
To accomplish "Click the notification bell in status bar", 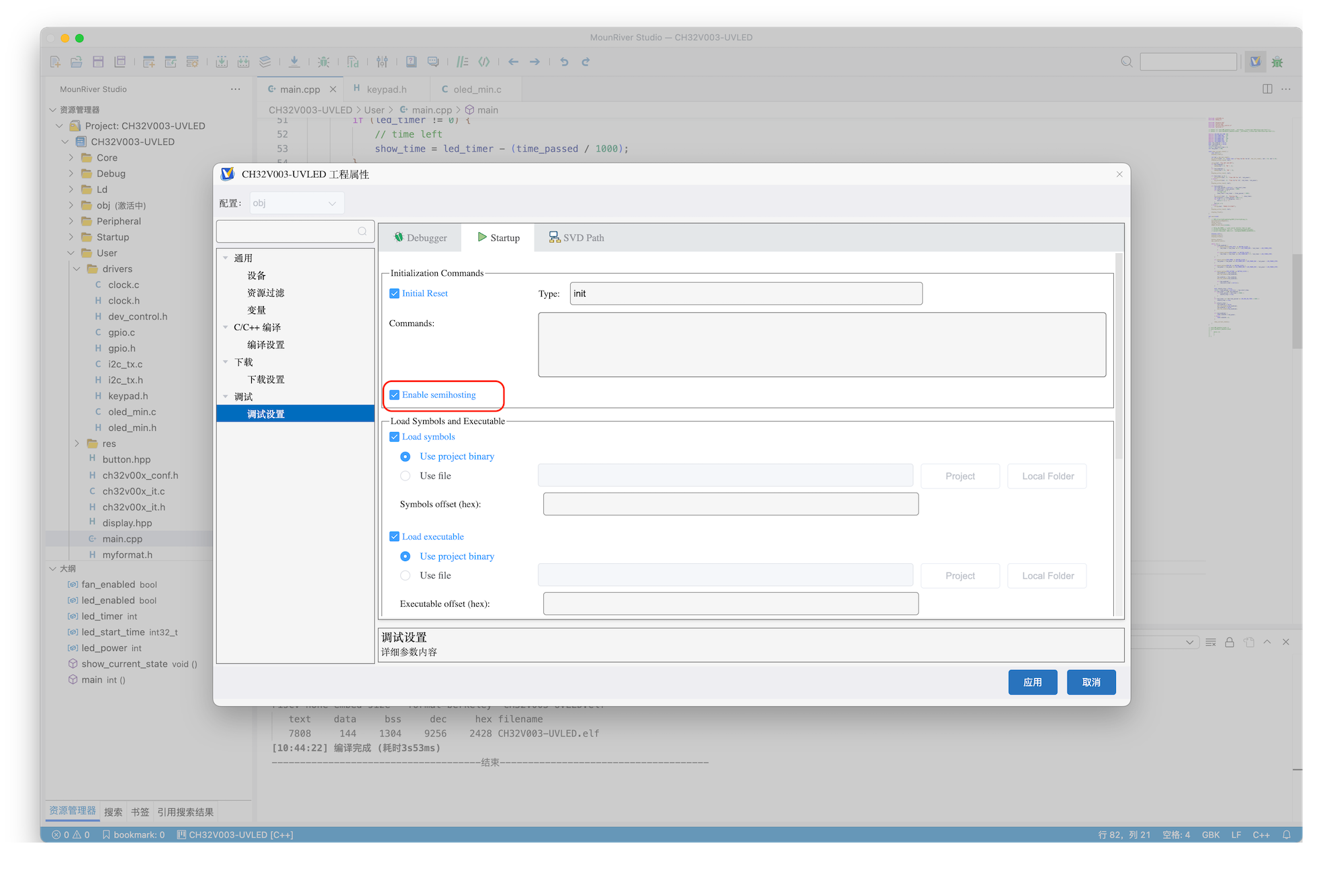I will tap(1287, 835).
